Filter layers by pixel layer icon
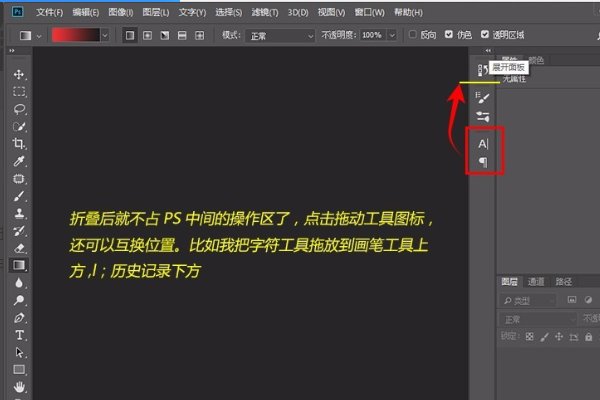Image resolution: width=600 pixels, height=400 pixels. pyautogui.click(x=572, y=300)
